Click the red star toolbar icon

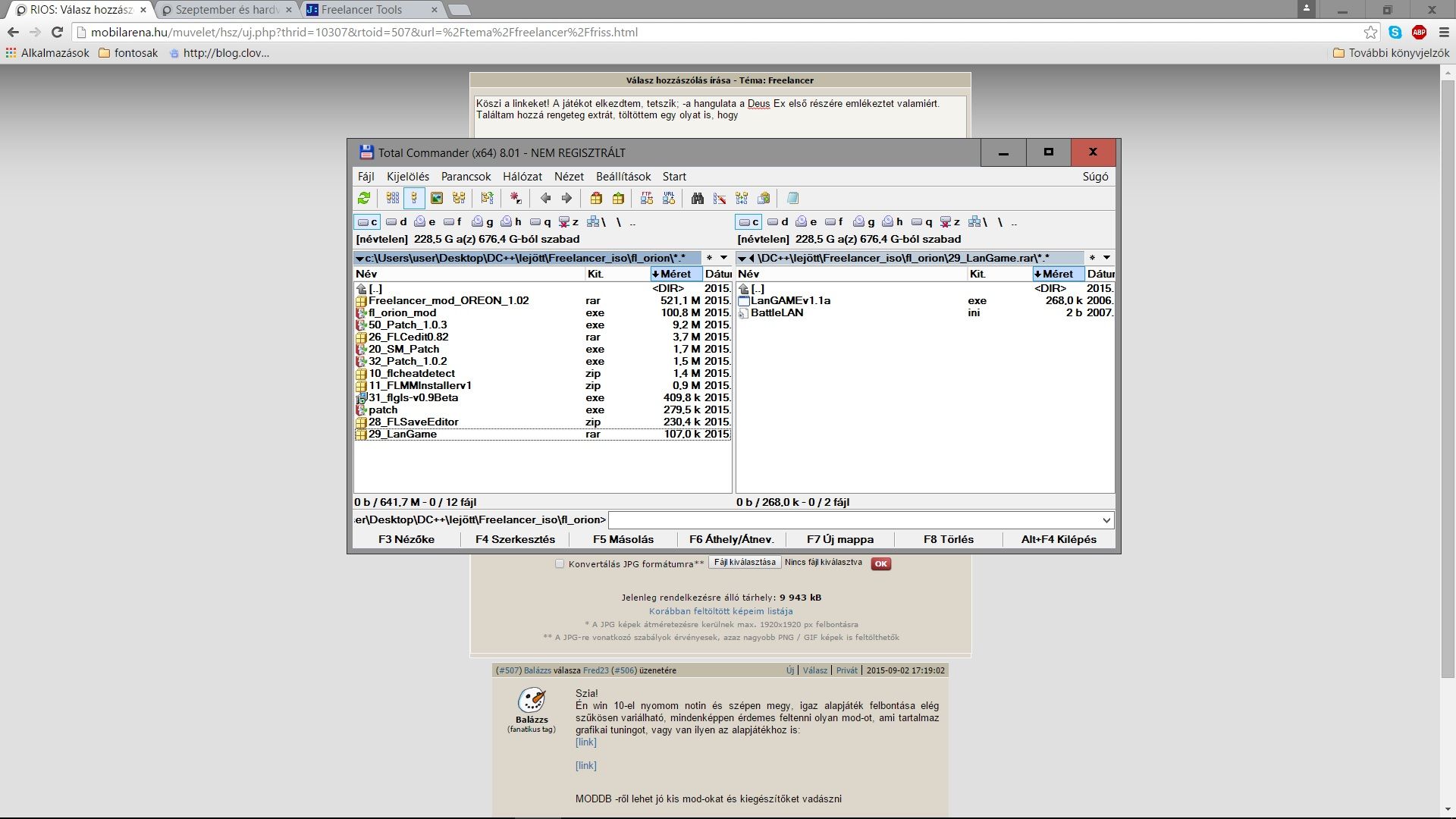516,198
